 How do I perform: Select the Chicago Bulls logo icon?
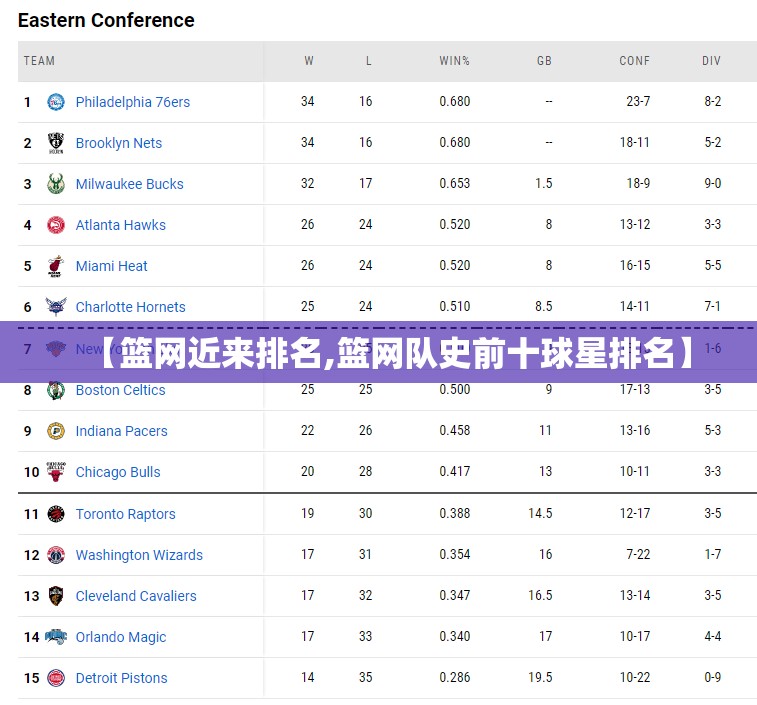click(x=56, y=472)
